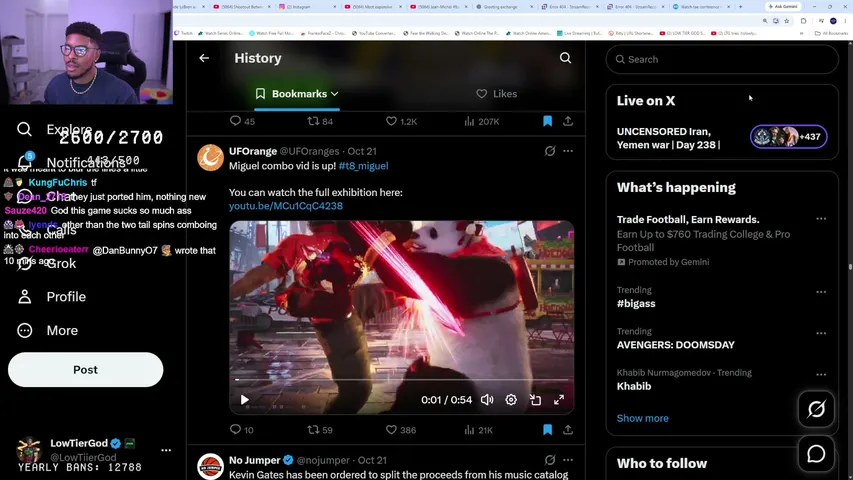This screenshot has height=480, width=853.
Task: Open Grok in the sidebar
Action: click(46, 263)
